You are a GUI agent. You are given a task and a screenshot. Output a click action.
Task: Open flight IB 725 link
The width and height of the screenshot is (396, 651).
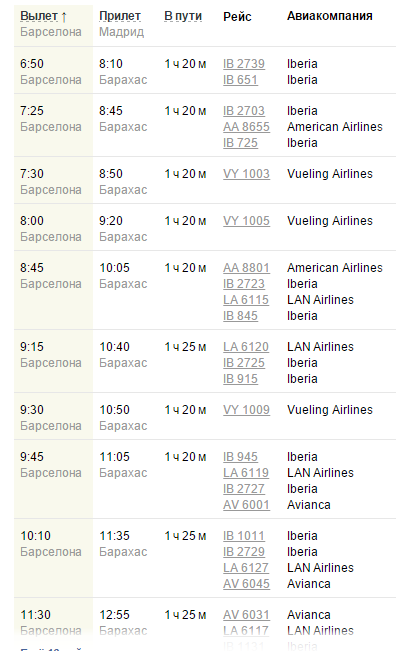click(240, 143)
